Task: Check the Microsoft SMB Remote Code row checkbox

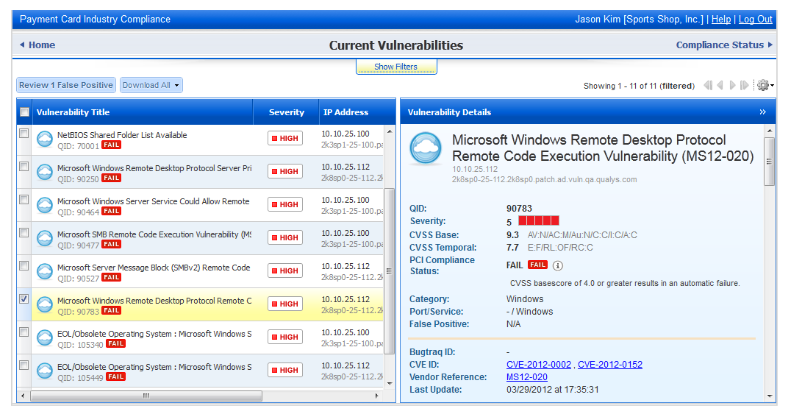Action: (x=24, y=232)
